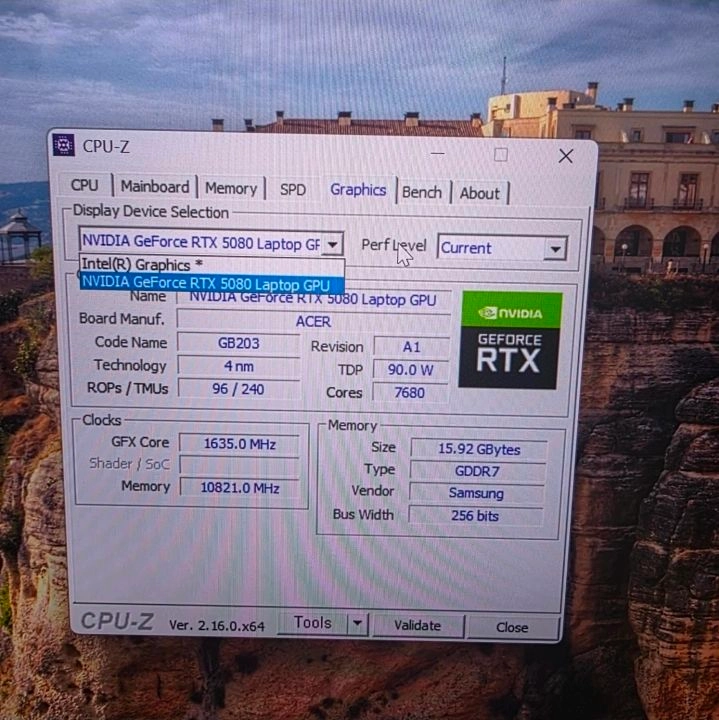Click the Technology value 4 nm
This screenshot has height=720, width=719.
(239, 366)
